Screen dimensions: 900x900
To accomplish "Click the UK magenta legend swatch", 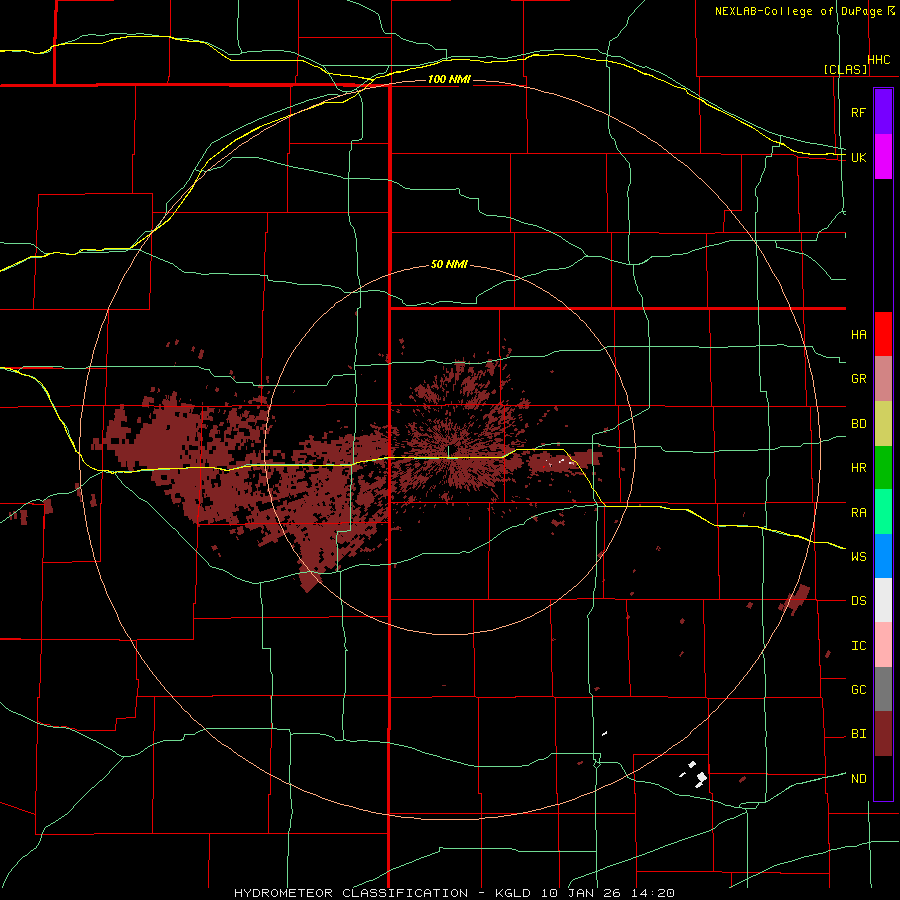I will click(883, 157).
